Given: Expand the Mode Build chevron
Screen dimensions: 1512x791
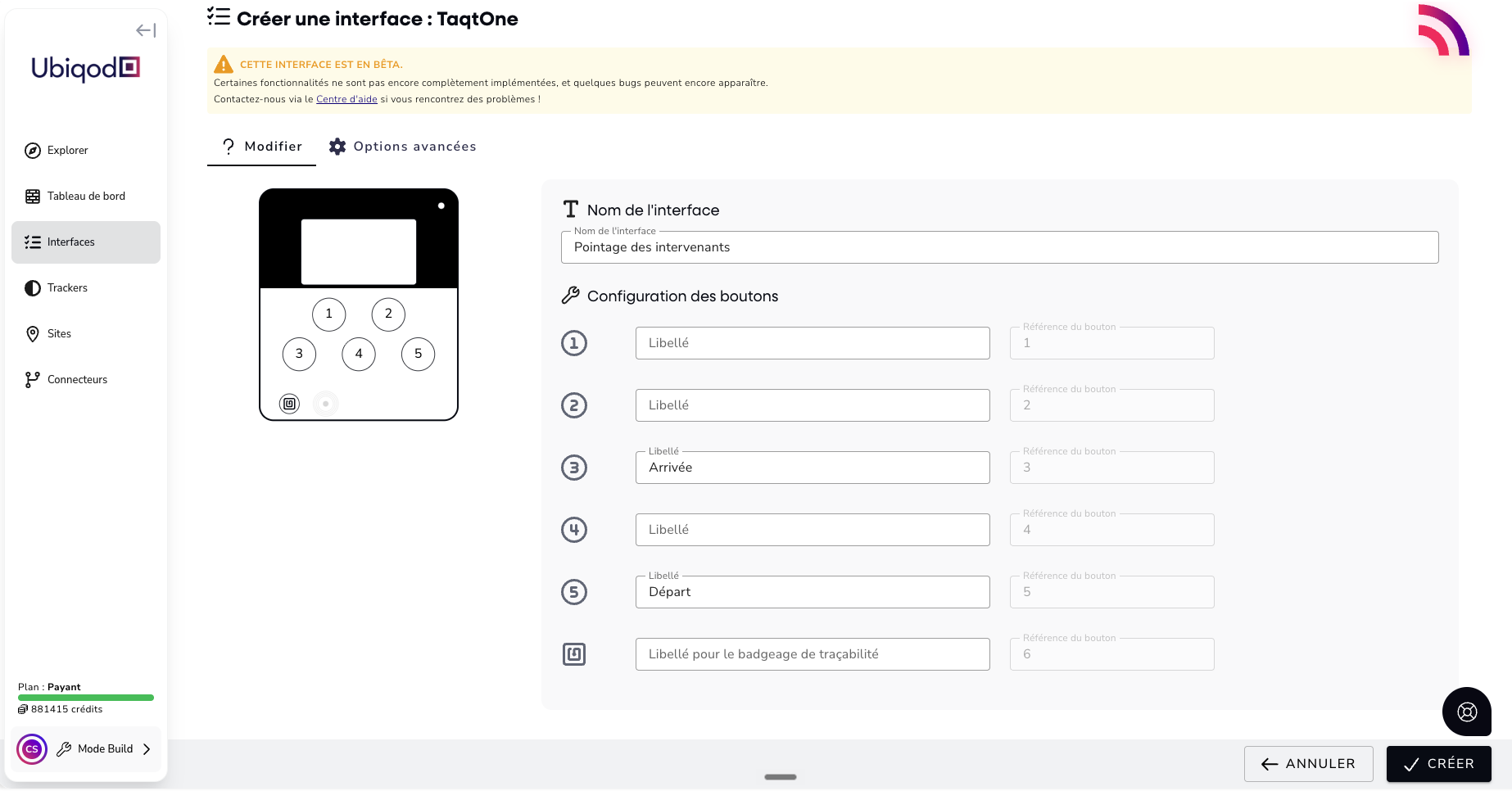Looking at the screenshot, I should (x=147, y=749).
